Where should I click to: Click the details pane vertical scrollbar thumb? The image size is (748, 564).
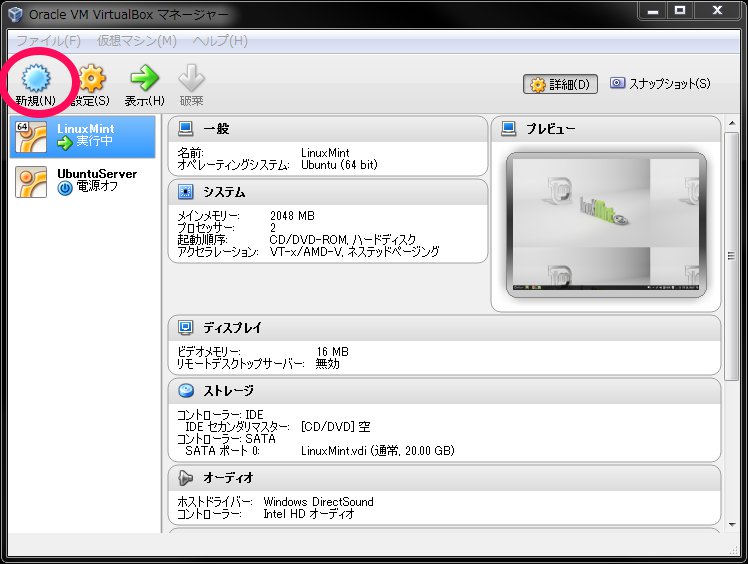(731, 256)
